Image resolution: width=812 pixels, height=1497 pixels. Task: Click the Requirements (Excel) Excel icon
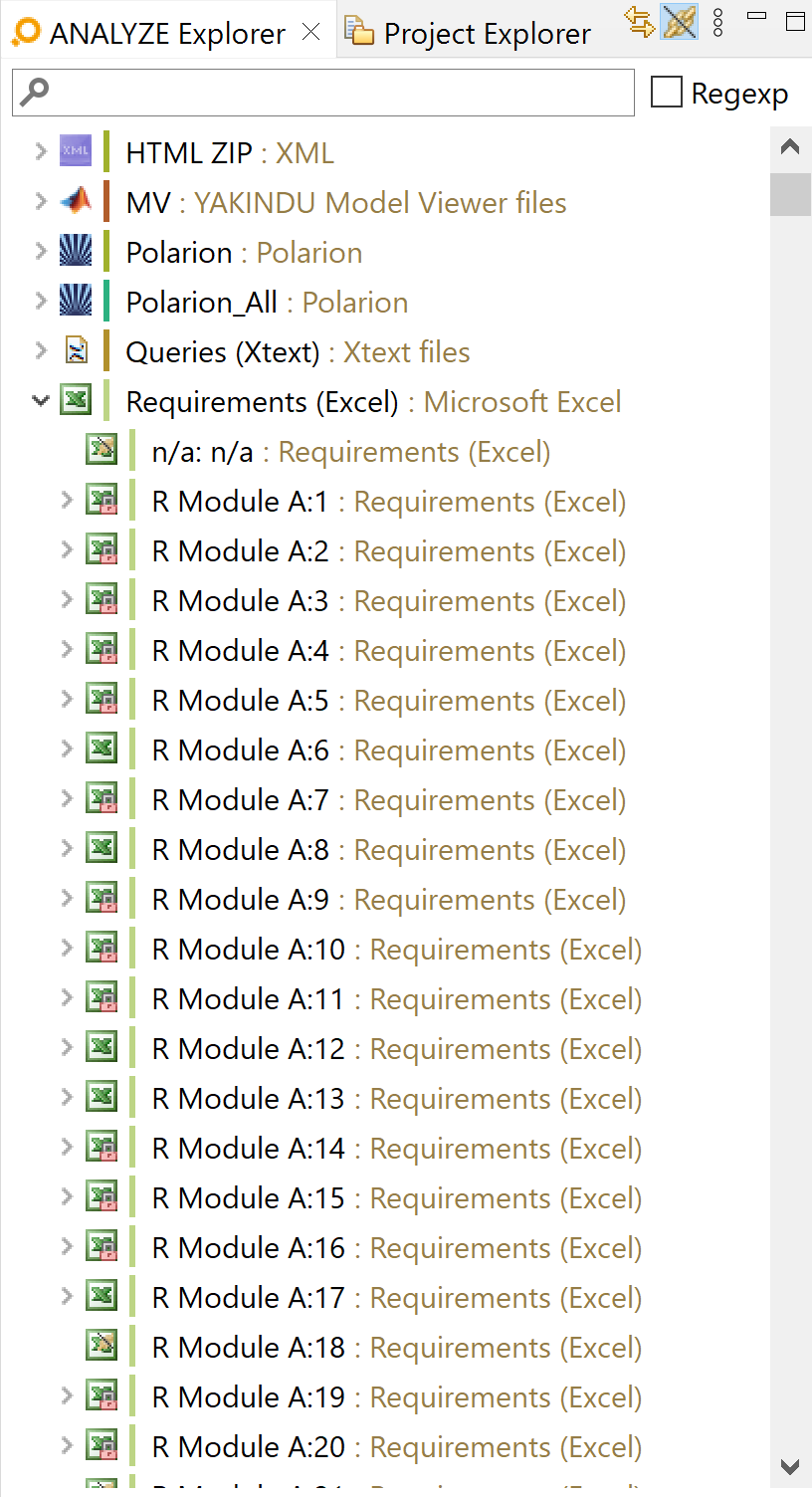(76, 400)
